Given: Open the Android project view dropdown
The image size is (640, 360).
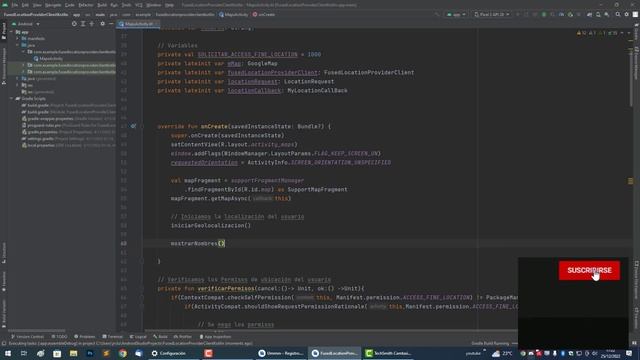Looking at the screenshot, I should click(26, 24).
